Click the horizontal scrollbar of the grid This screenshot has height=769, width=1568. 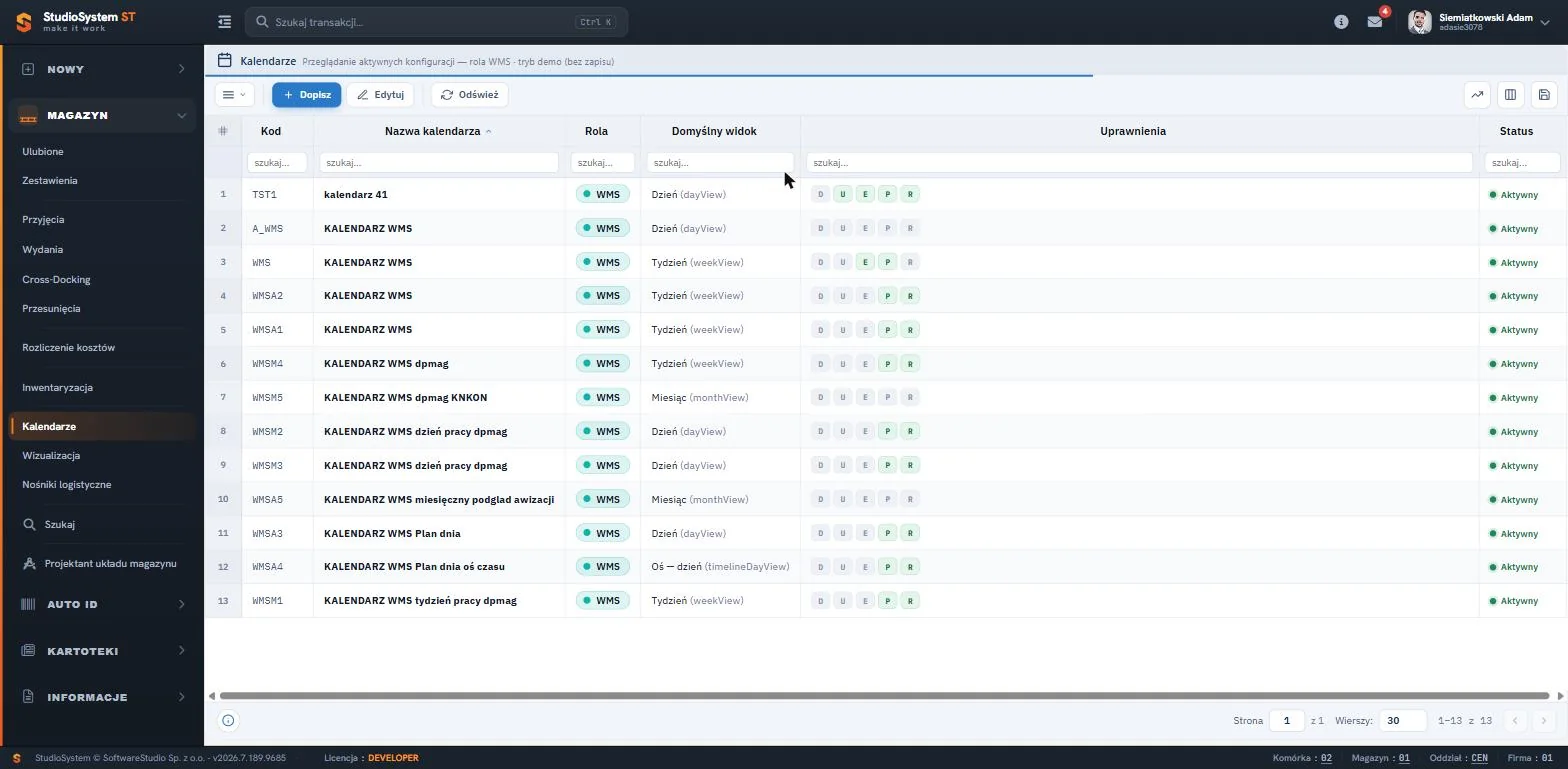pos(884,696)
